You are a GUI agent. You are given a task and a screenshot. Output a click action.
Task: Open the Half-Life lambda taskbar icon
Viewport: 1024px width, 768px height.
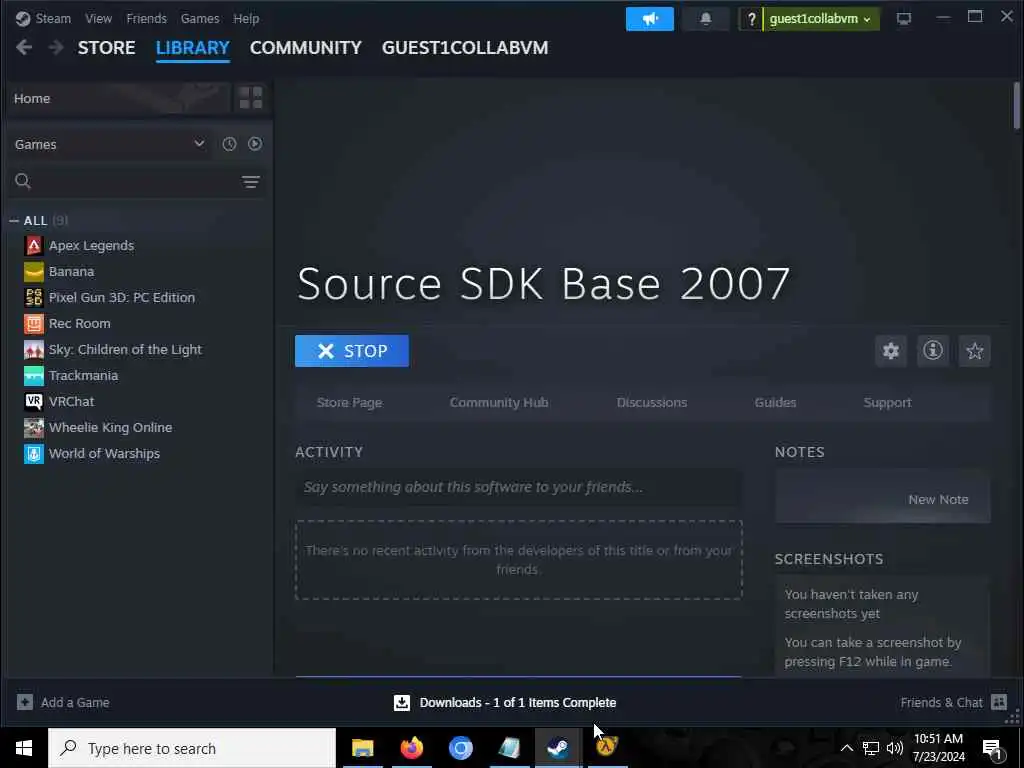607,748
